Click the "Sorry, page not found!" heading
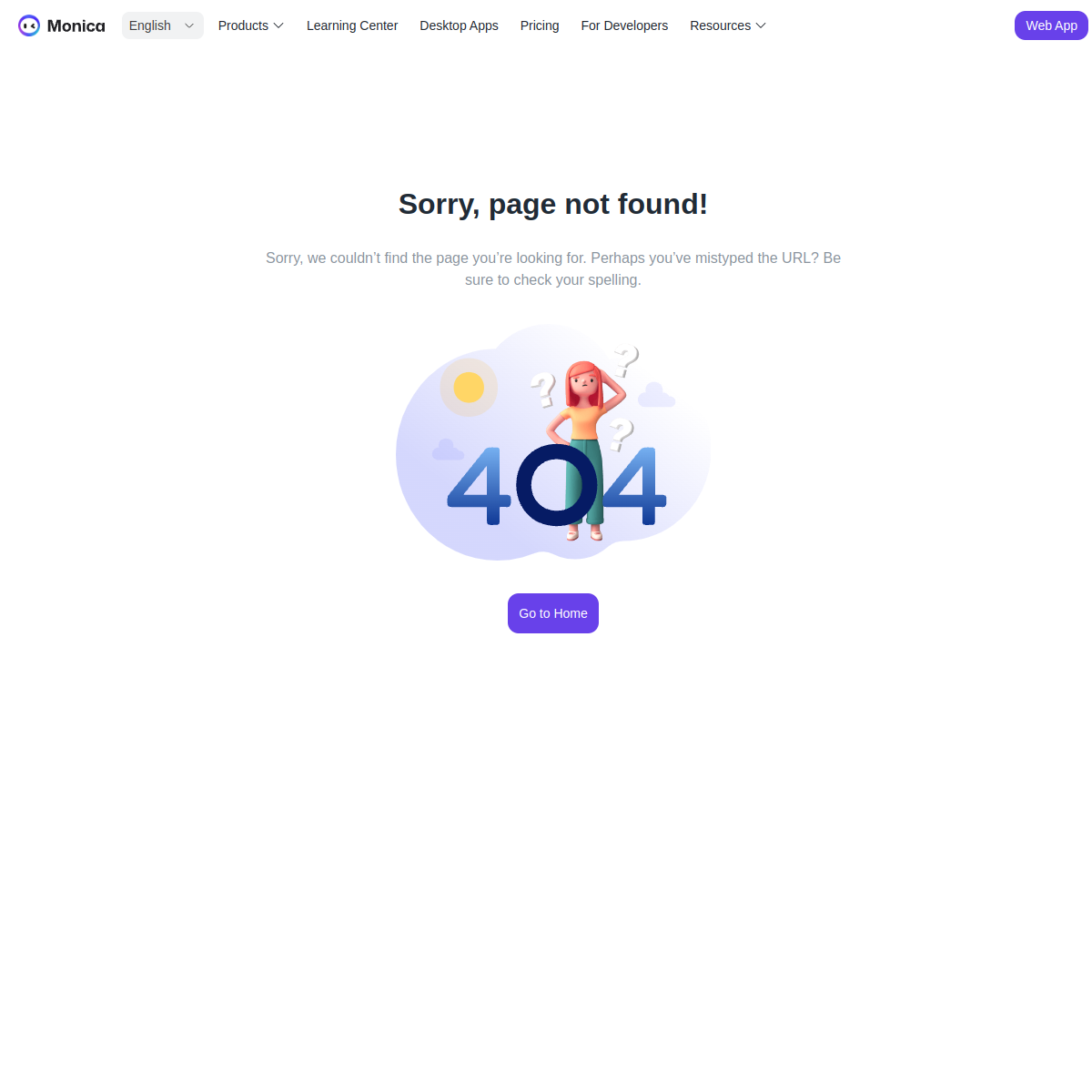Viewport: 1092px width, 1092px height. click(553, 204)
